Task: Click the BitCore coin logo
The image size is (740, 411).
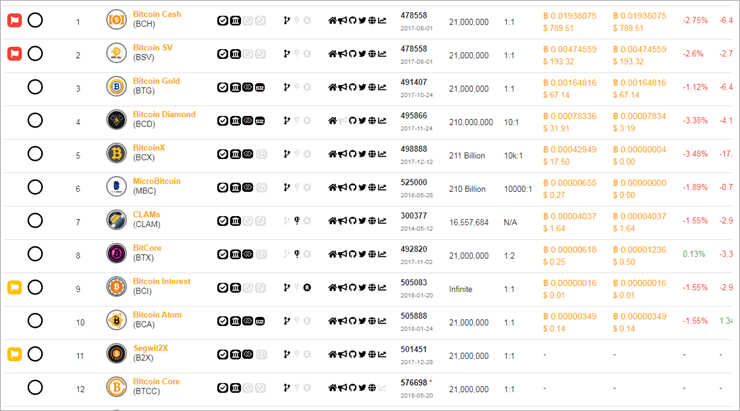Action: (x=116, y=254)
